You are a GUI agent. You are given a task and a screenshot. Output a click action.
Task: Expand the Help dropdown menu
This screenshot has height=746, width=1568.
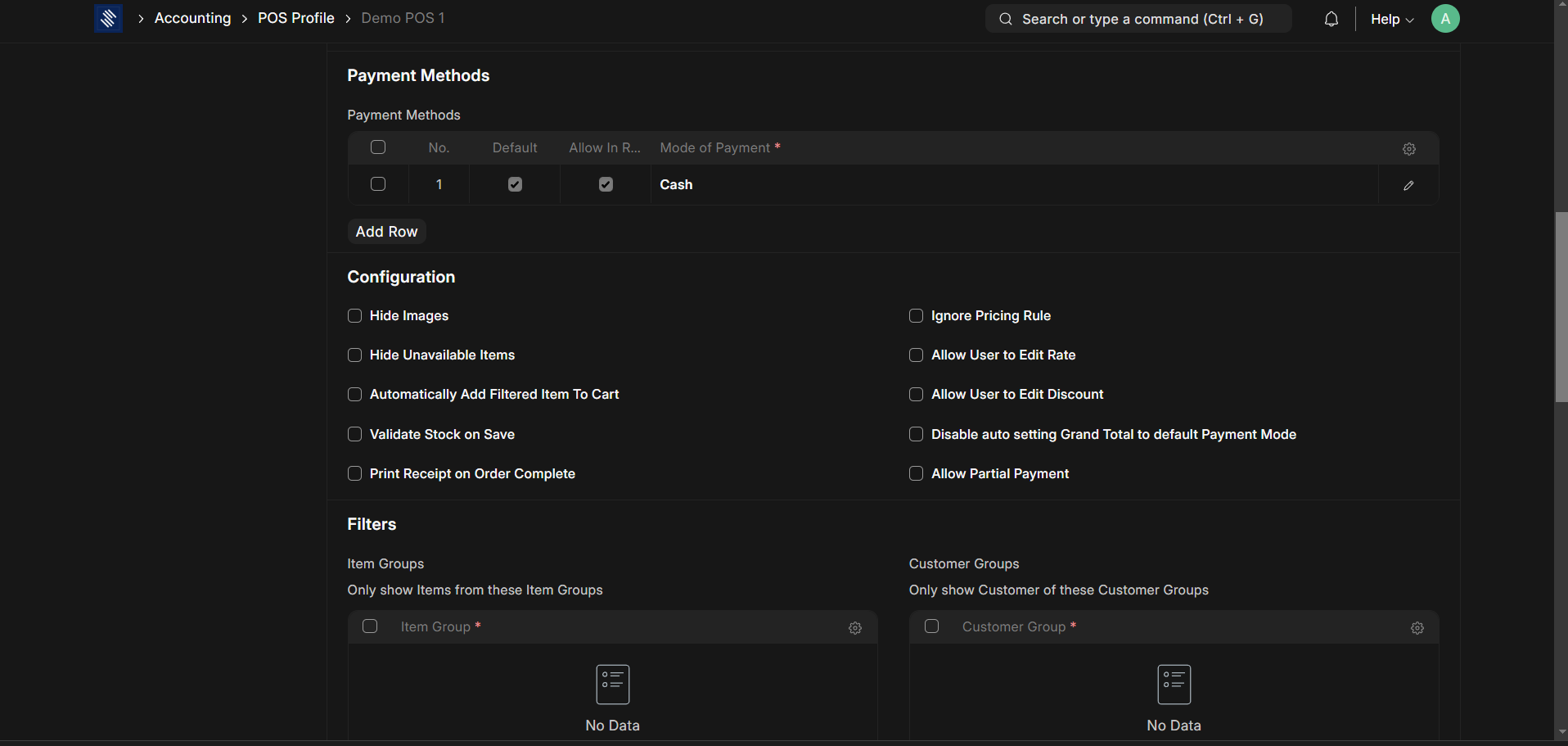[1391, 19]
